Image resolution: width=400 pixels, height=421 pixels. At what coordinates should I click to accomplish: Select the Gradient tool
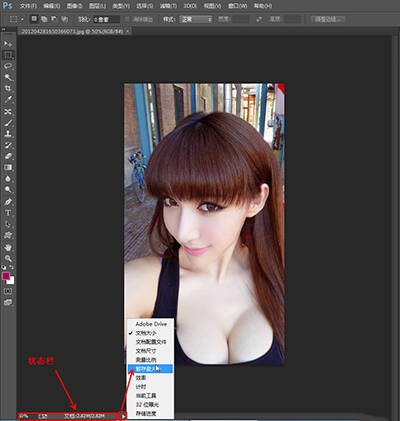pyautogui.click(x=8, y=167)
